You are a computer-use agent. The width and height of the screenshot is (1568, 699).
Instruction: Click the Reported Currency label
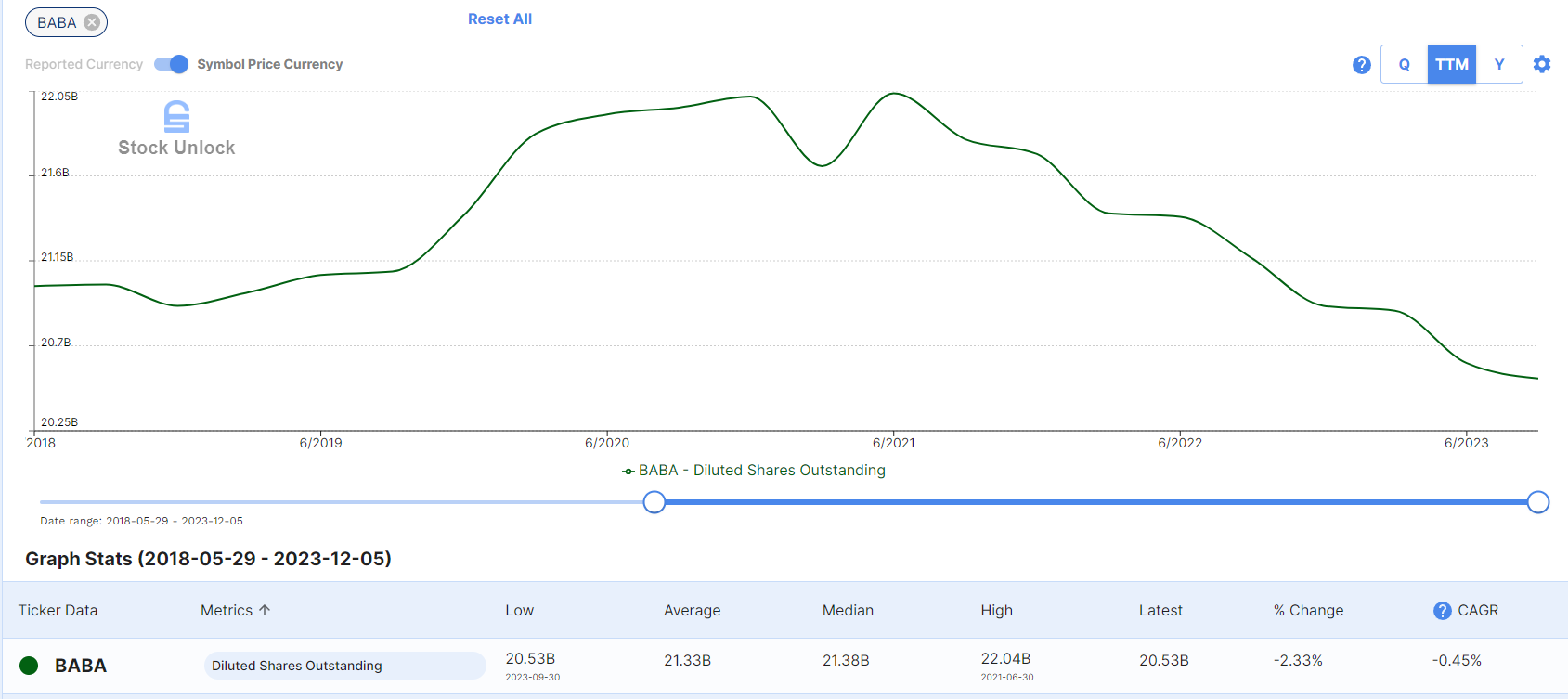(84, 64)
